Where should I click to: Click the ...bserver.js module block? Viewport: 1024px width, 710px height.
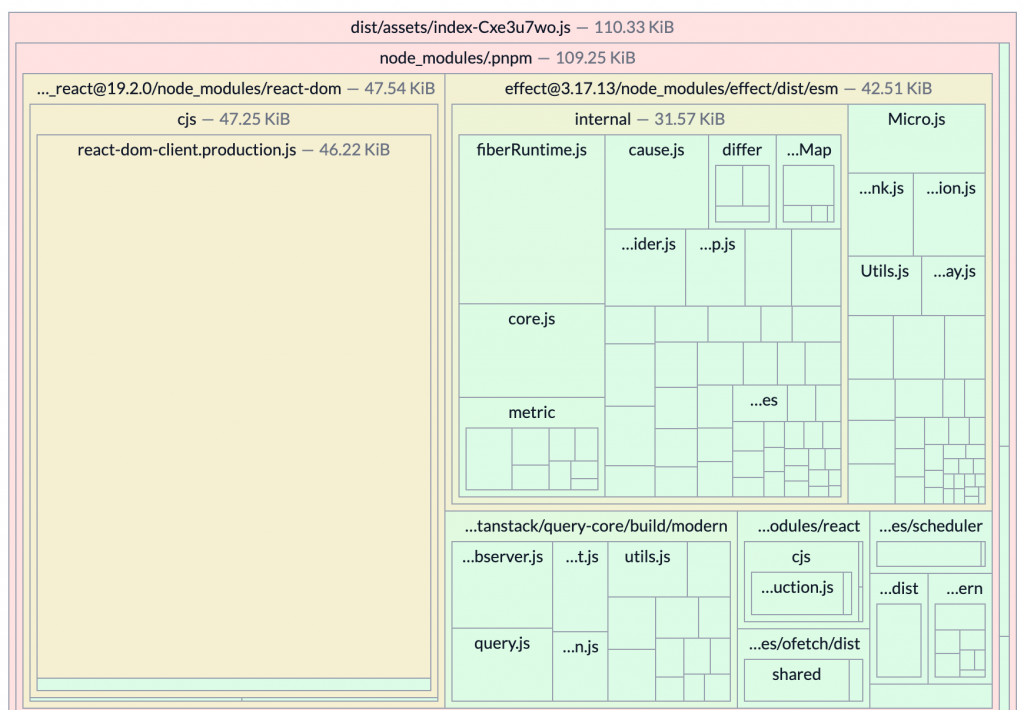click(502, 585)
